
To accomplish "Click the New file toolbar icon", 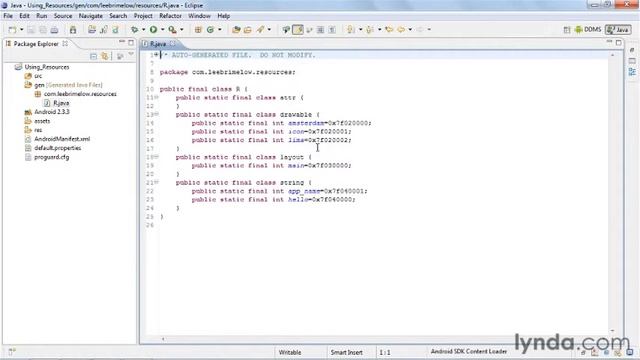I will (x=12, y=30).
